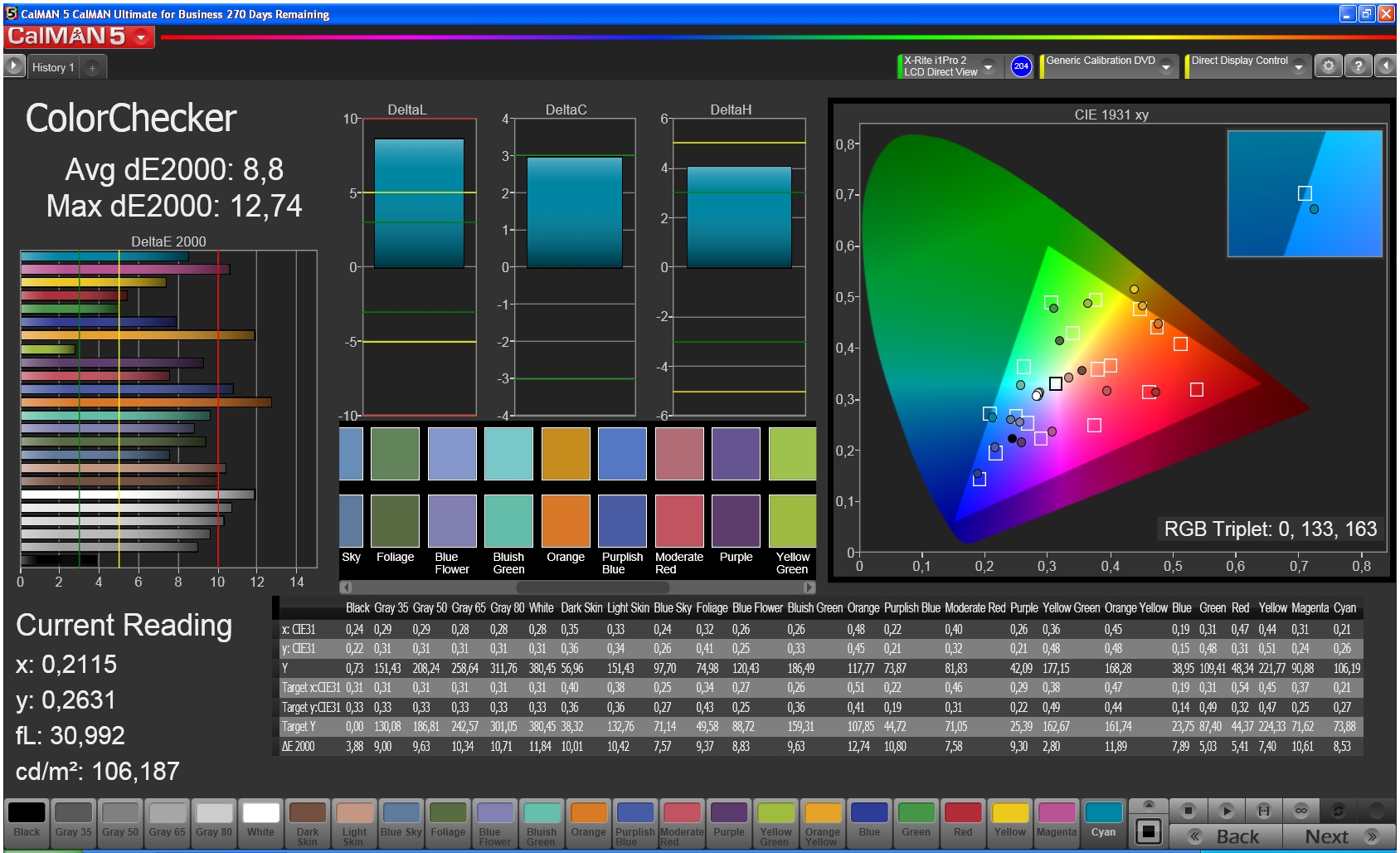Click the swatch comparison scrollbar left arrow
Viewport: 1400px width, 853px height.
coord(346,587)
